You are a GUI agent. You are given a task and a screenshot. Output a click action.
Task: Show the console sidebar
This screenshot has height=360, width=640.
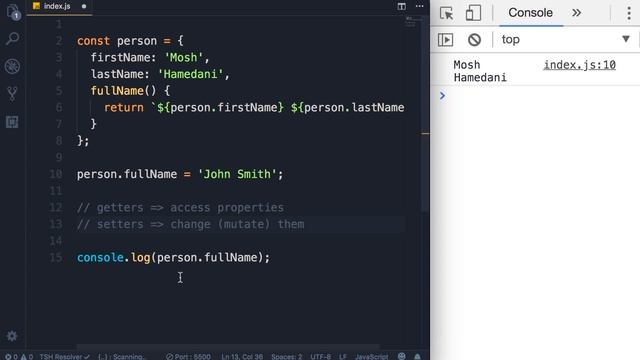(x=445, y=40)
